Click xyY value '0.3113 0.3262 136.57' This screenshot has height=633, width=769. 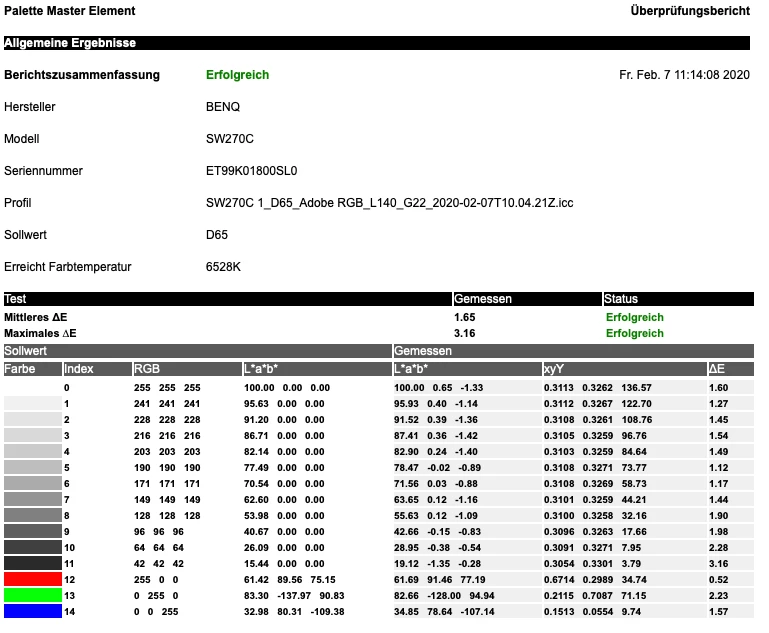click(597, 387)
